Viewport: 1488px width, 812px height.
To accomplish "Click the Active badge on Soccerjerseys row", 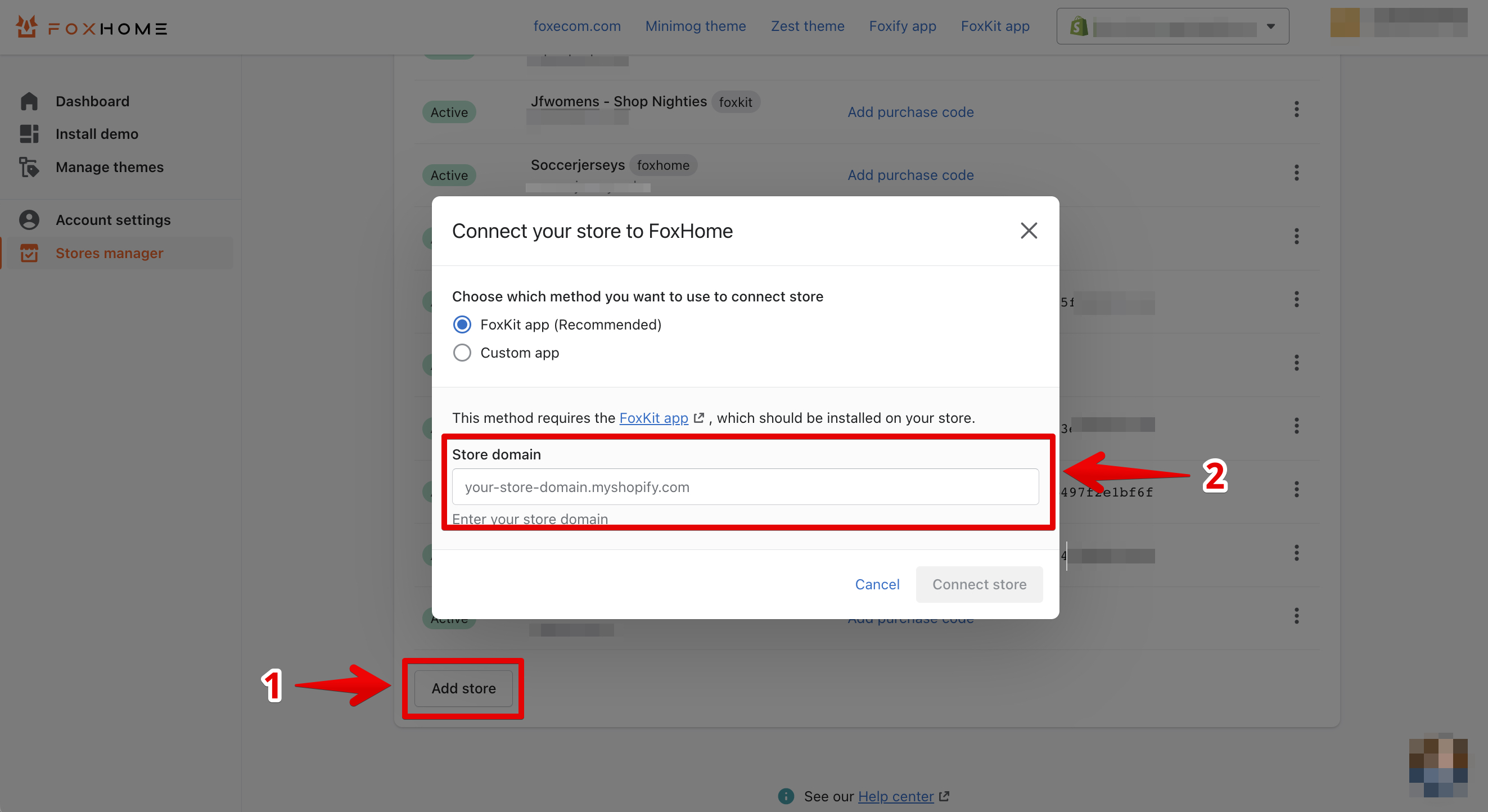I will (x=449, y=175).
